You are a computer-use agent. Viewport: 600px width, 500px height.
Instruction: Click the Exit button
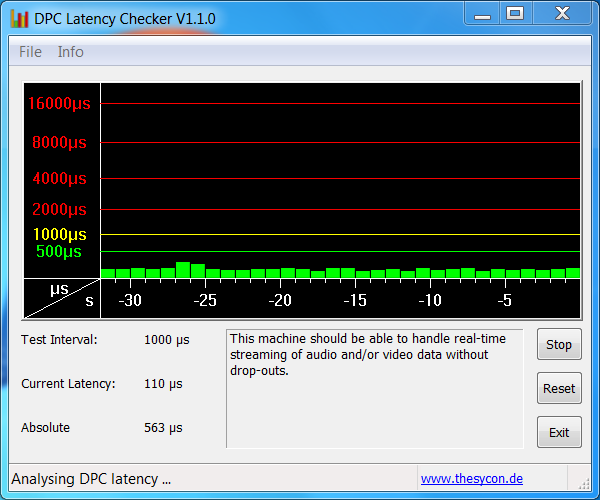[559, 432]
